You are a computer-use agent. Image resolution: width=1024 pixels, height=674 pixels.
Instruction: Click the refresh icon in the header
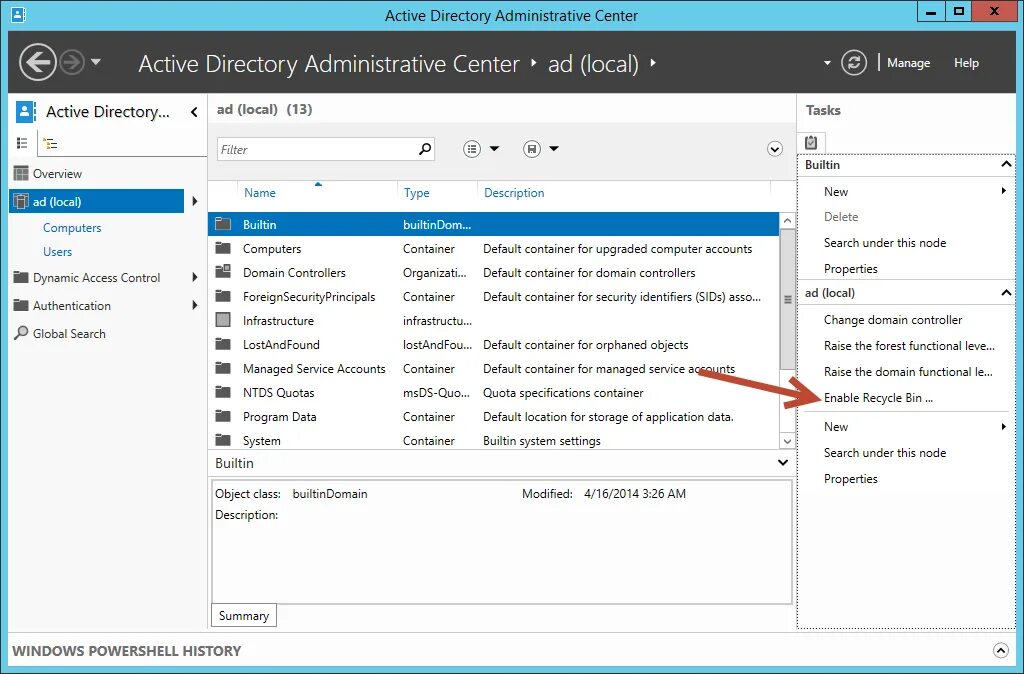854,63
